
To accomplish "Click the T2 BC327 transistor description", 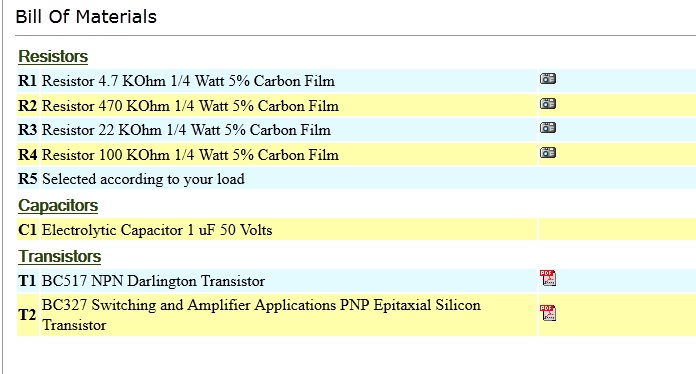I will click(x=261, y=315).
